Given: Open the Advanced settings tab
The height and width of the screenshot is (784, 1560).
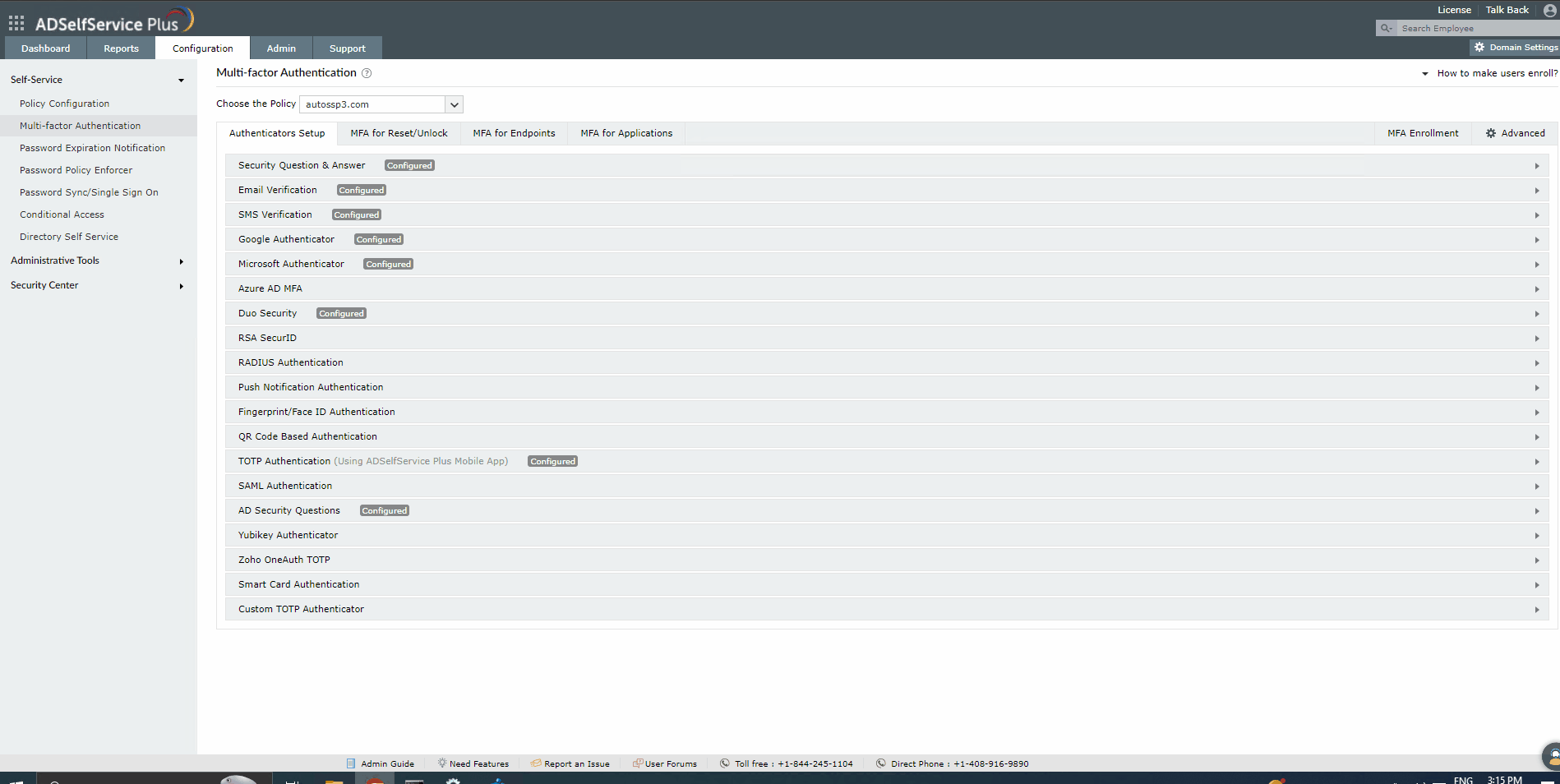Looking at the screenshot, I should (x=1515, y=133).
